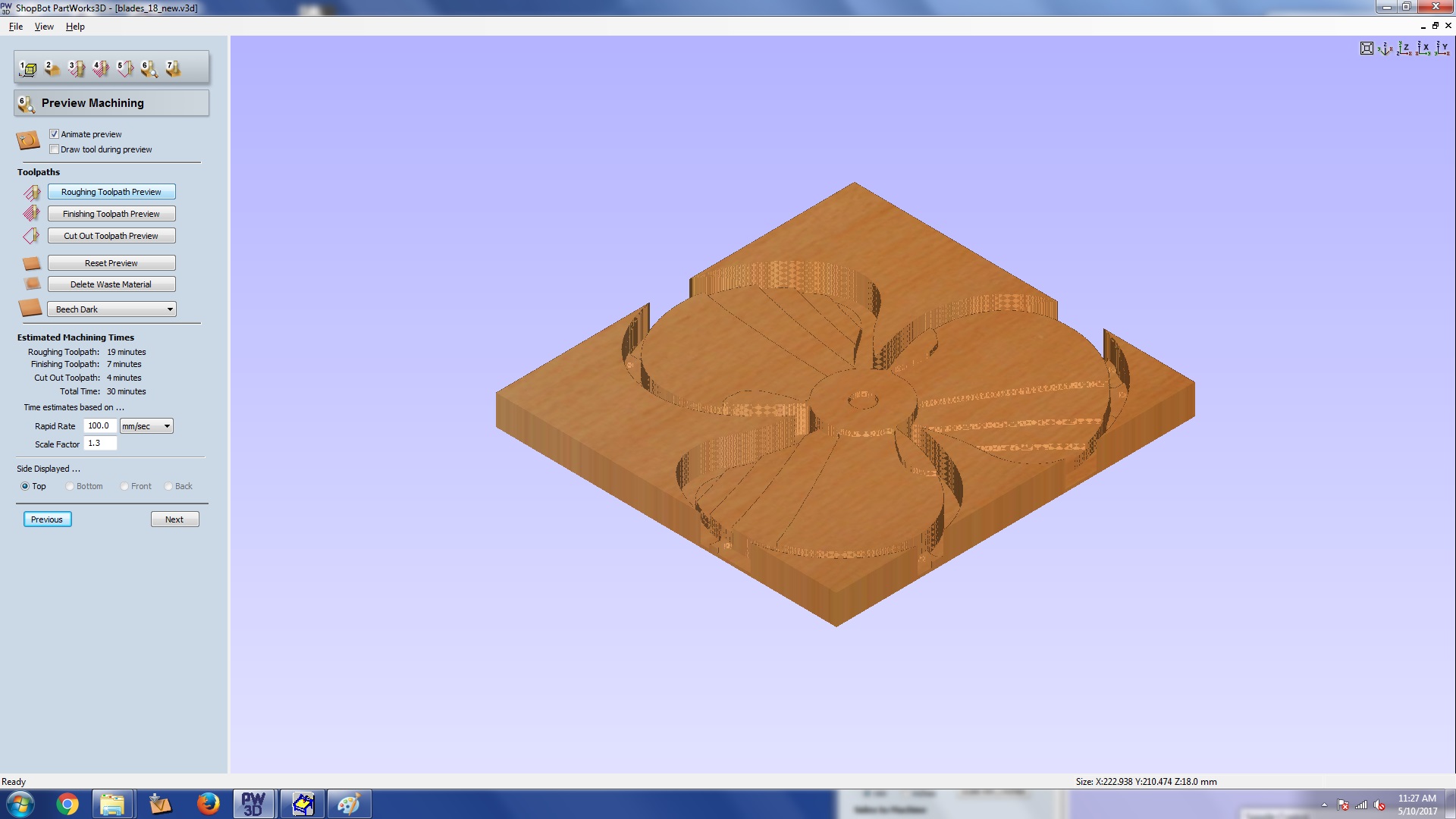Click the Rapid Rate input field
Screen dimensions: 1456x819
99,426
